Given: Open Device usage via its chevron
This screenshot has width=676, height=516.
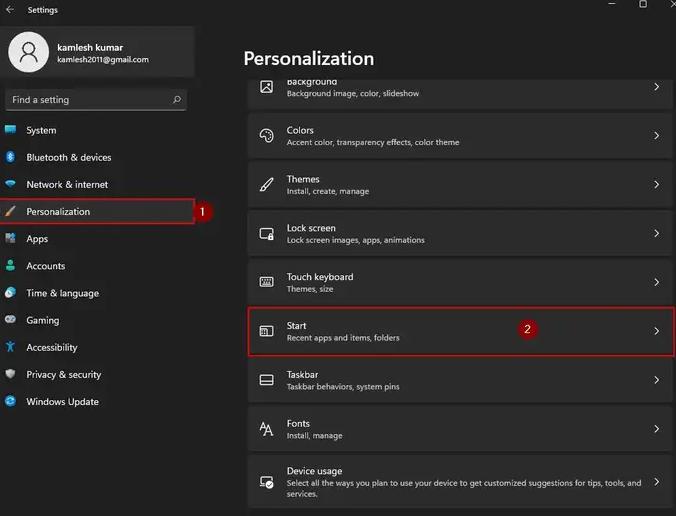Looking at the screenshot, I should [656, 482].
